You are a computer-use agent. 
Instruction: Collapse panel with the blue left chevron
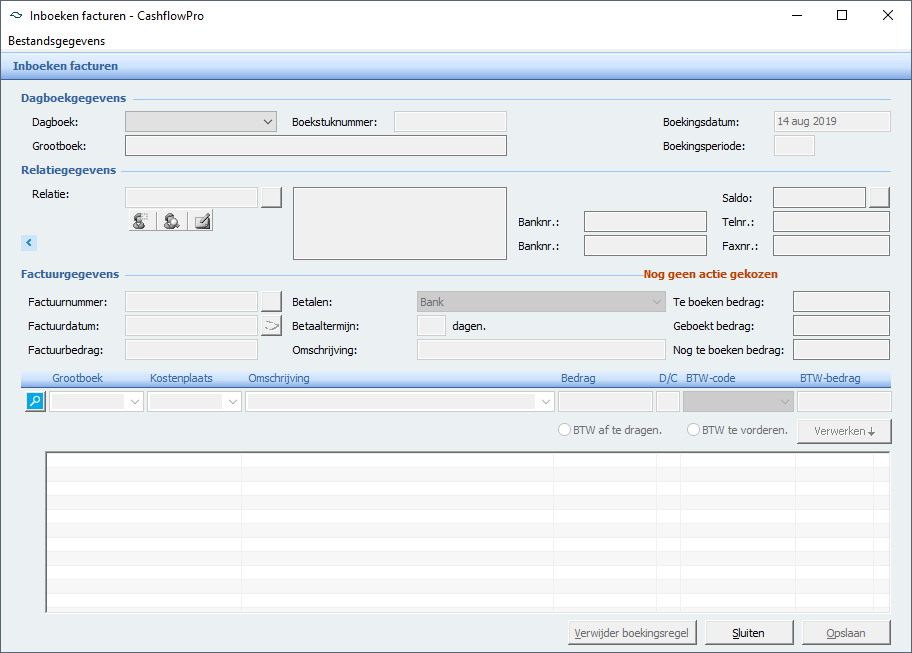[x=28, y=242]
